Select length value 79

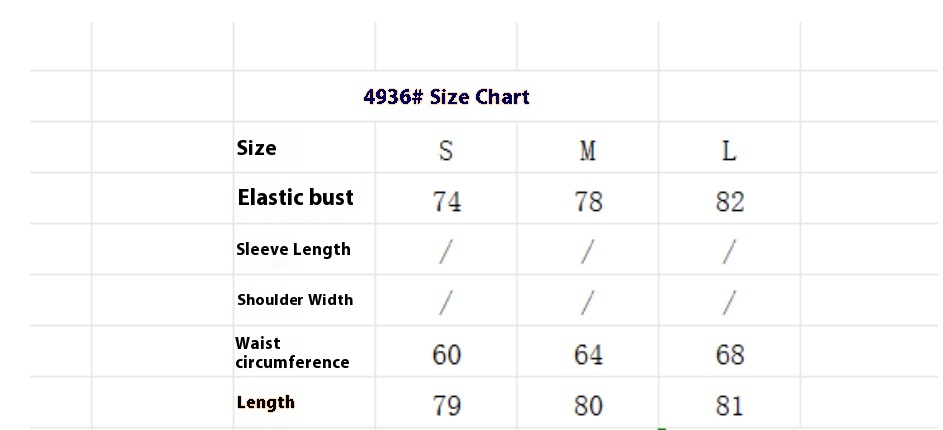click(x=446, y=403)
